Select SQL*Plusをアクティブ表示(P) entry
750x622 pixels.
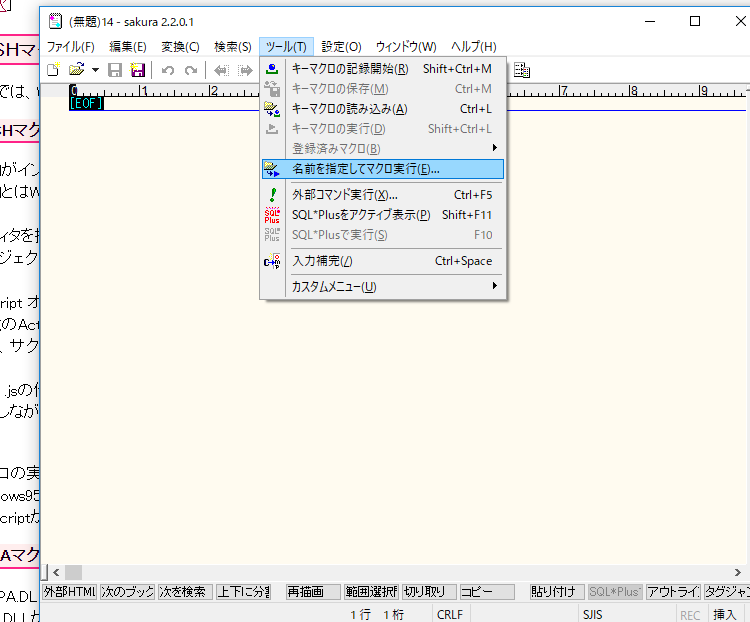pos(383,215)
